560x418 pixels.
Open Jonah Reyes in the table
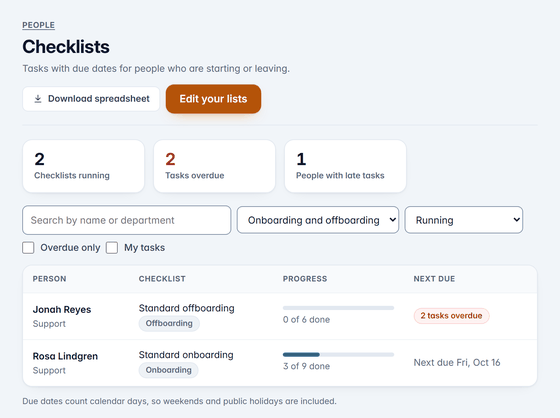point(62,309)
